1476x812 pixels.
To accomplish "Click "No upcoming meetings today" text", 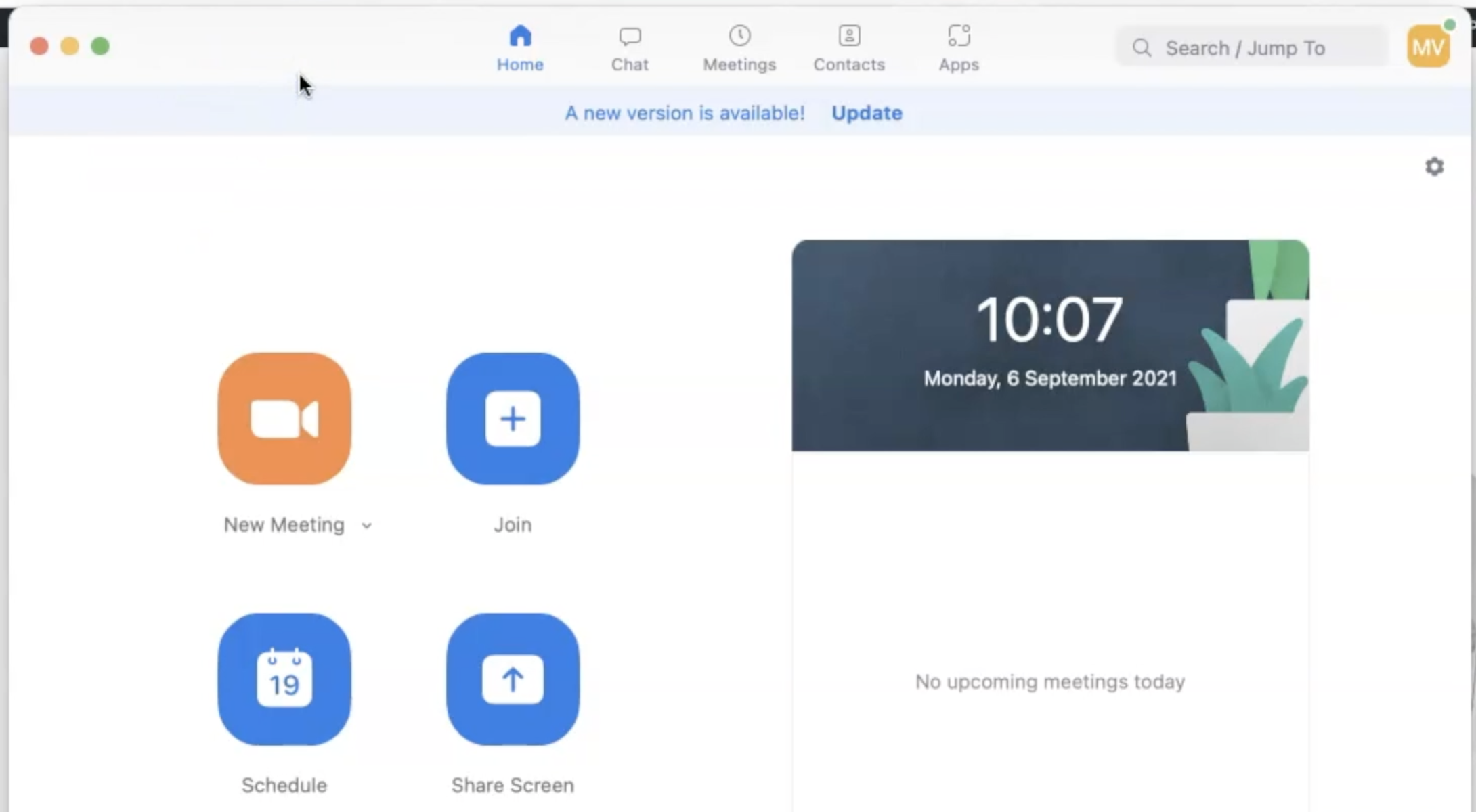I will click(x=1050, y=682).
